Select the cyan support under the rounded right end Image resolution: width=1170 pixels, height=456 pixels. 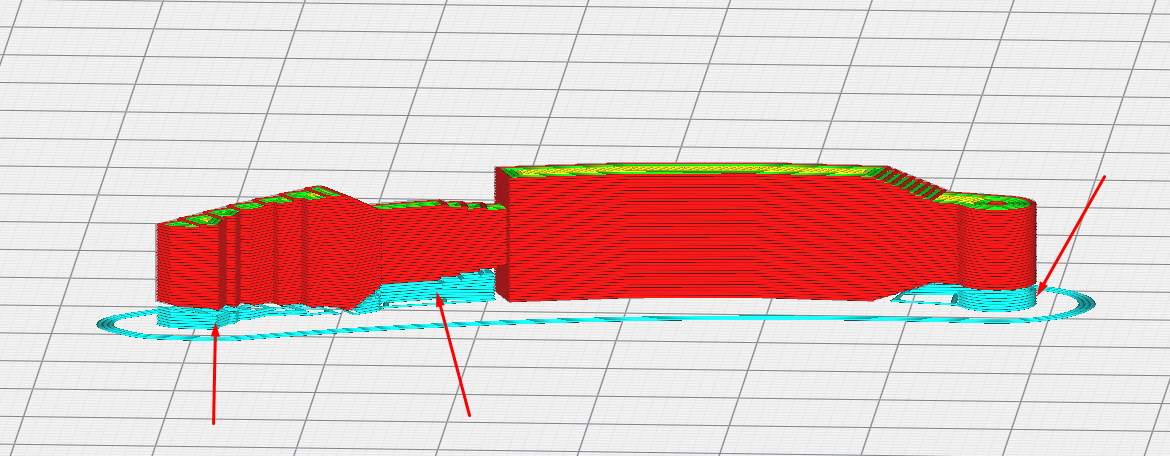[x=995, y=298]
